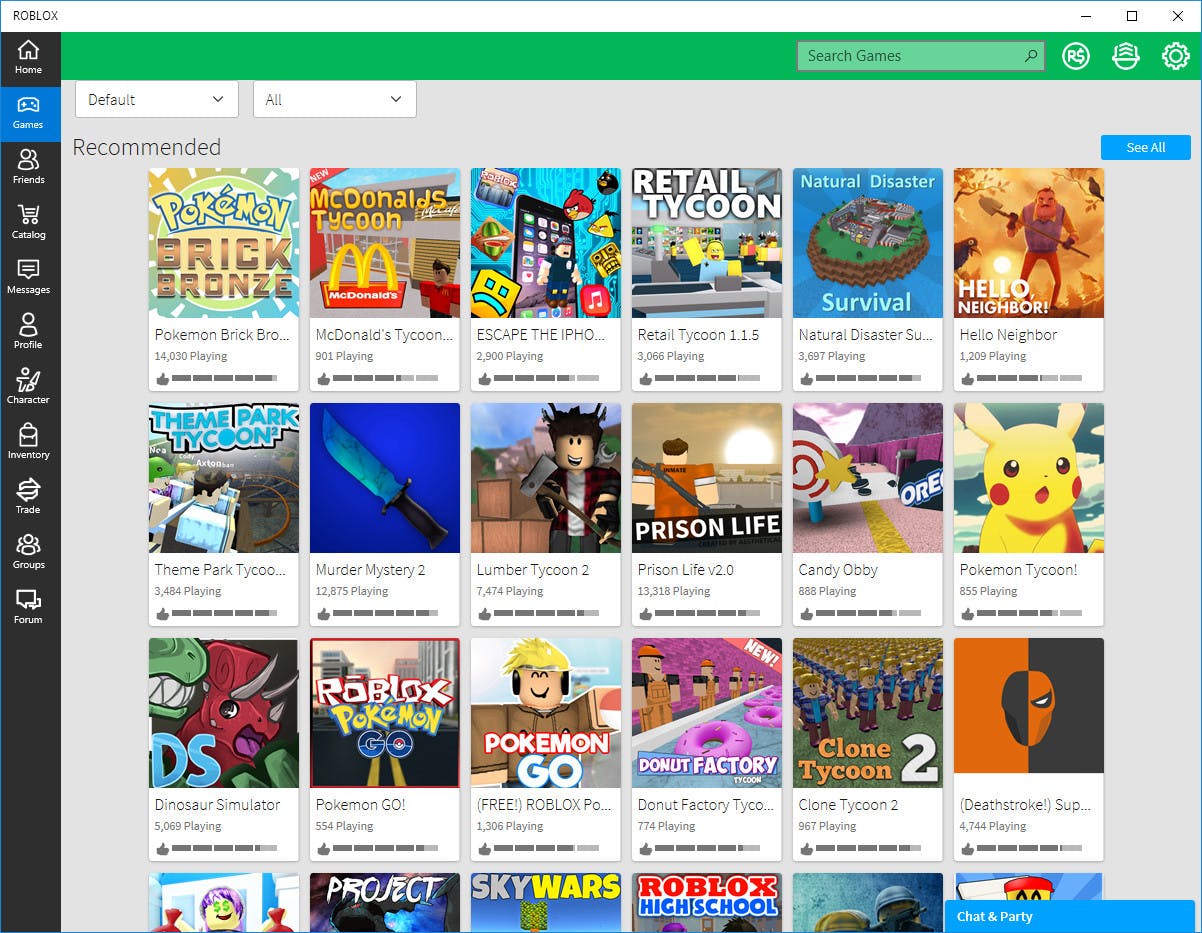Open Lumber Tycoon 2 thumbnail
The image size is (1202, 933).
point(546,478)
